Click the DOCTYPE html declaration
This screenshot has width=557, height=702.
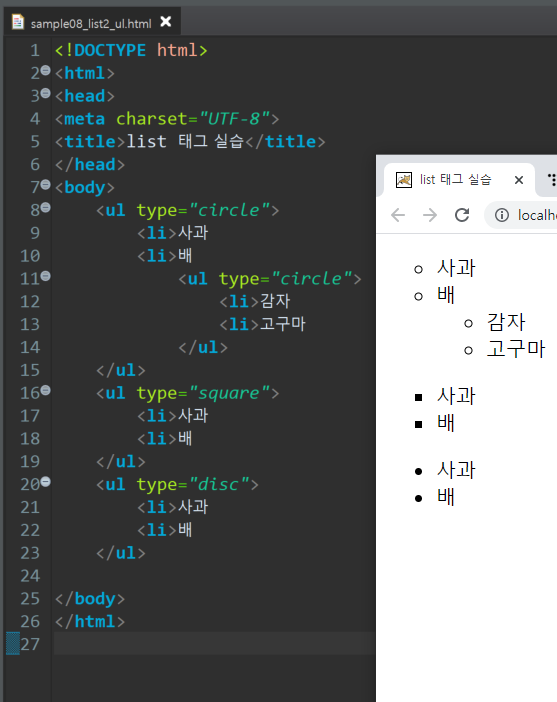pos(131,50)
